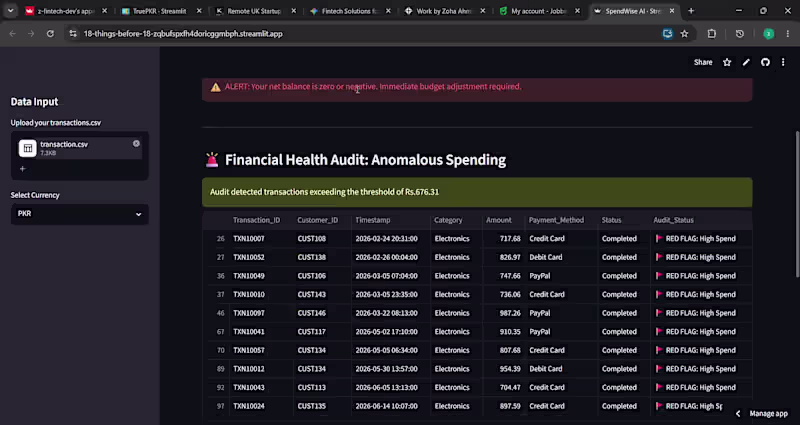Image resolution: width=800 pixels, height=425 pixels.
Task: Click the siren icon beside Financial Health Audit
Action: click(x=212, y=160)
